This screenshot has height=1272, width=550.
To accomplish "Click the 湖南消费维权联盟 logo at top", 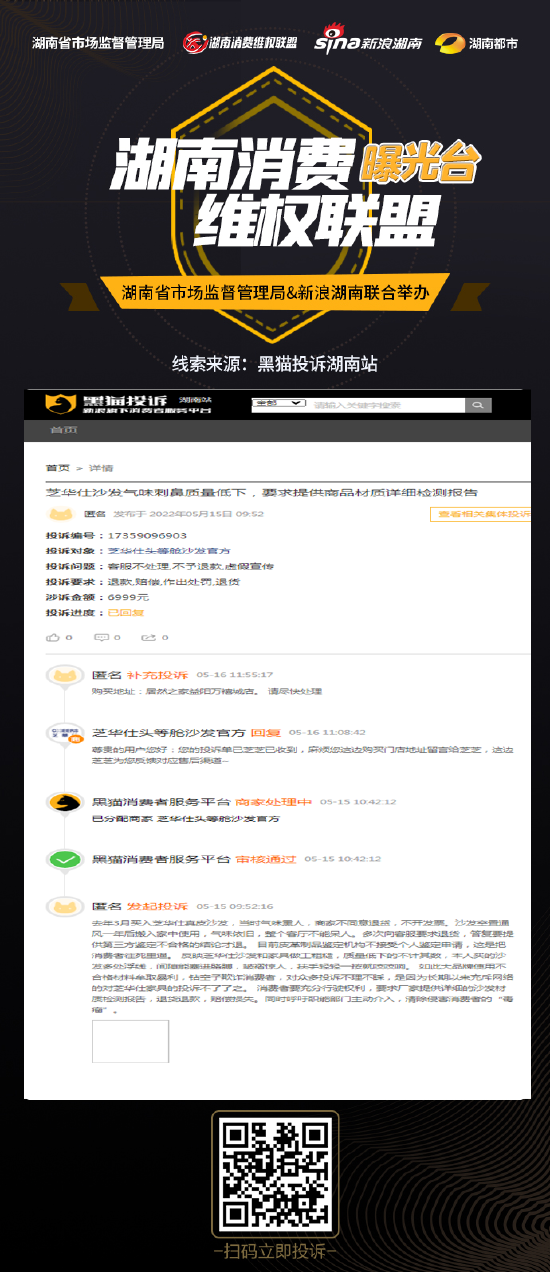I will pyautogui.click(x=240, y=43).
